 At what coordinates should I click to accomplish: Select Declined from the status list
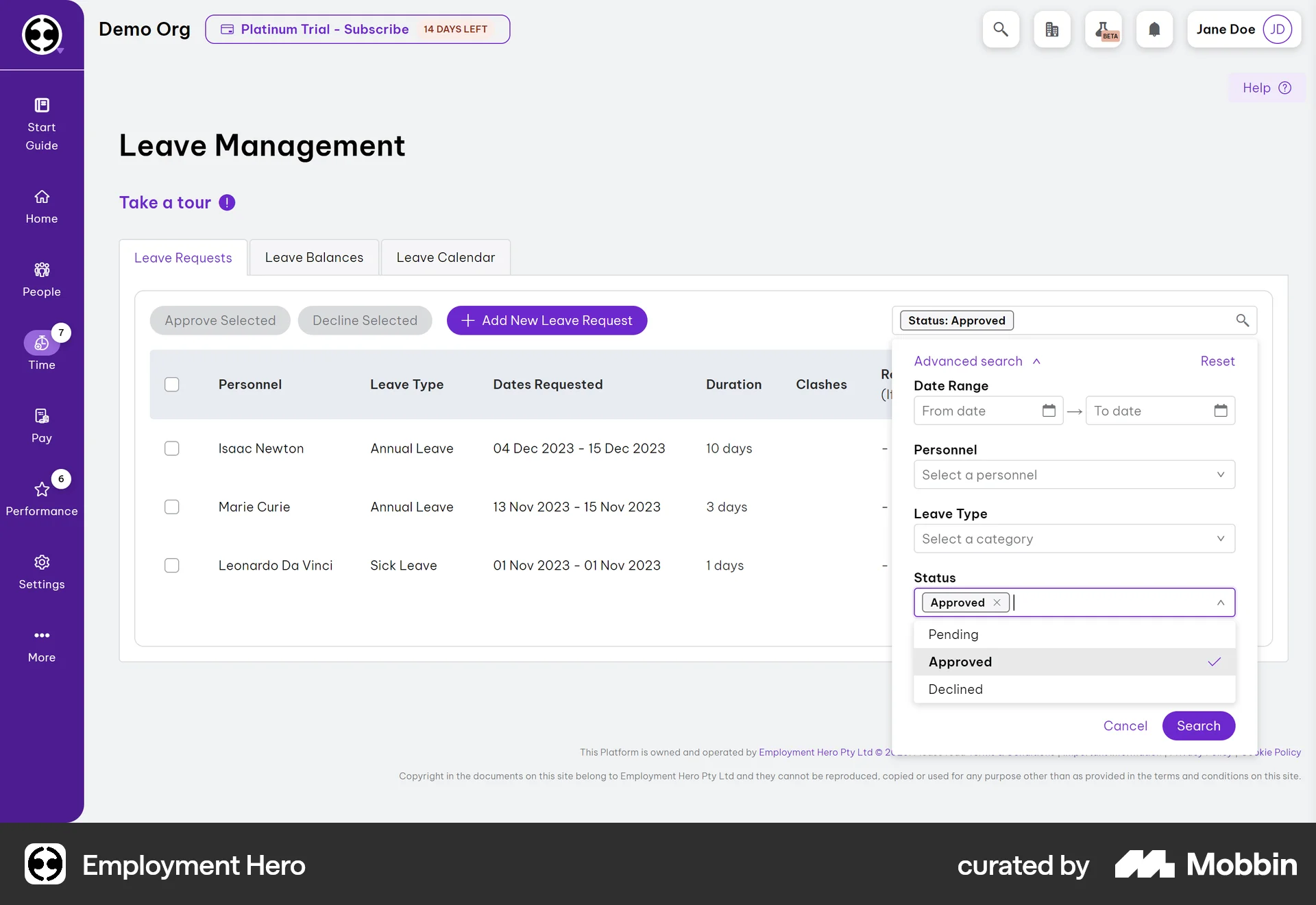[955, 689]
